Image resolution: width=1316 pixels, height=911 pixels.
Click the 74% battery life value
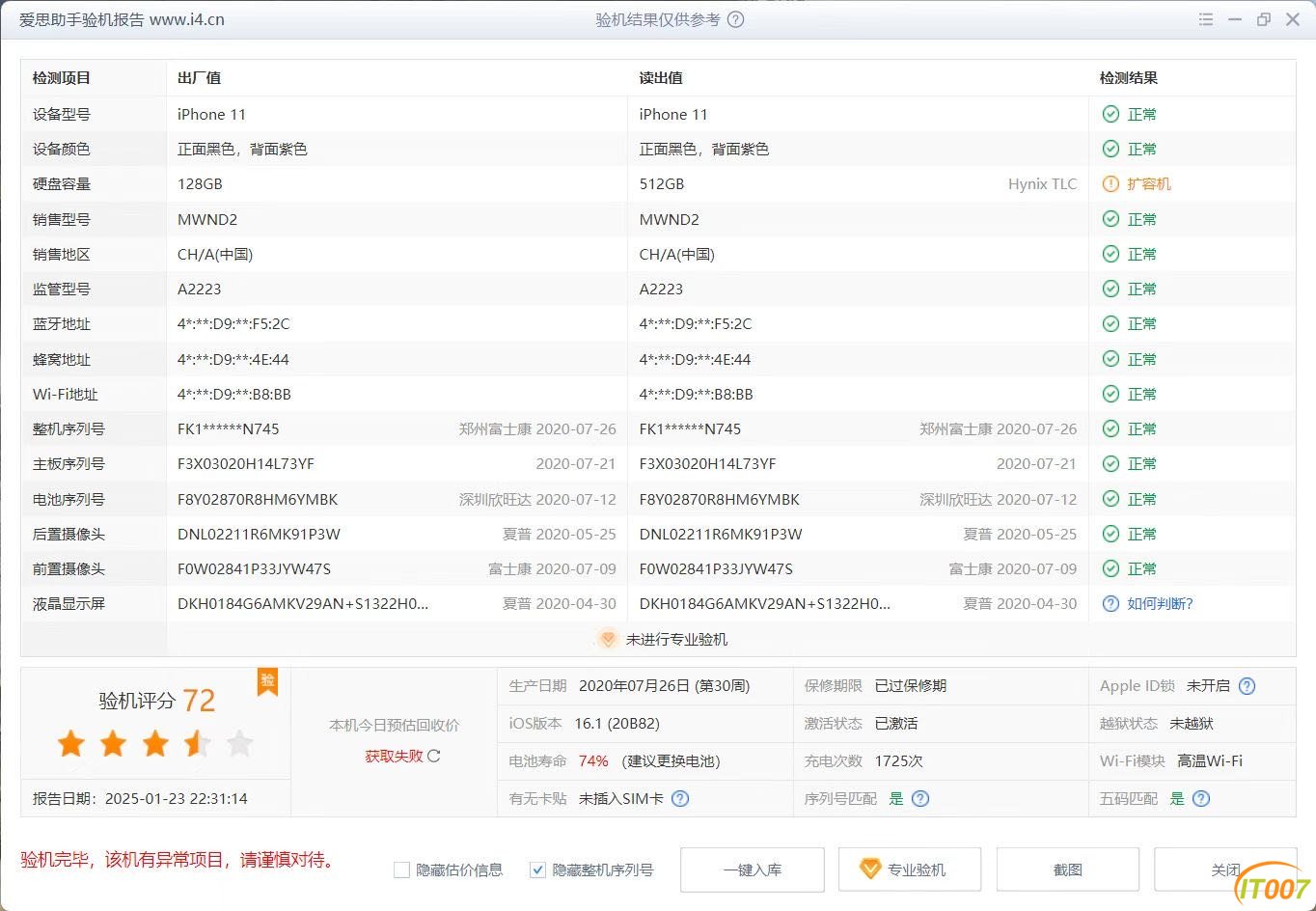coord(593,760)
